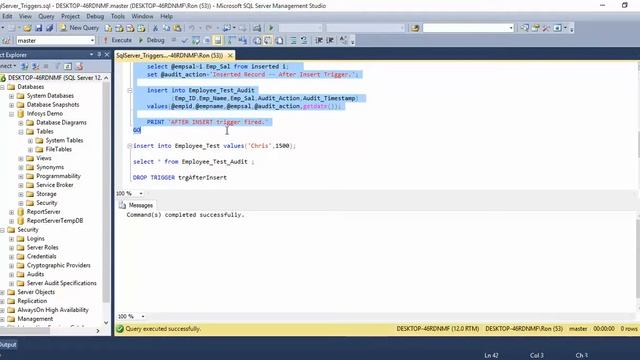Open the Project menu
The image size is (640, 360).
point(70,16)
